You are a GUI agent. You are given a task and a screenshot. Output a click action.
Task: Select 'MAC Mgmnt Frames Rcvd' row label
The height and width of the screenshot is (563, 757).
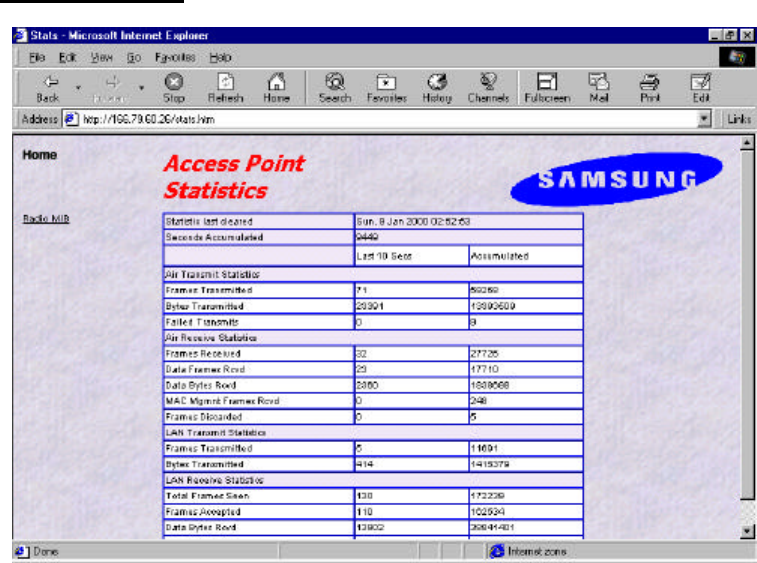(222, 401)
